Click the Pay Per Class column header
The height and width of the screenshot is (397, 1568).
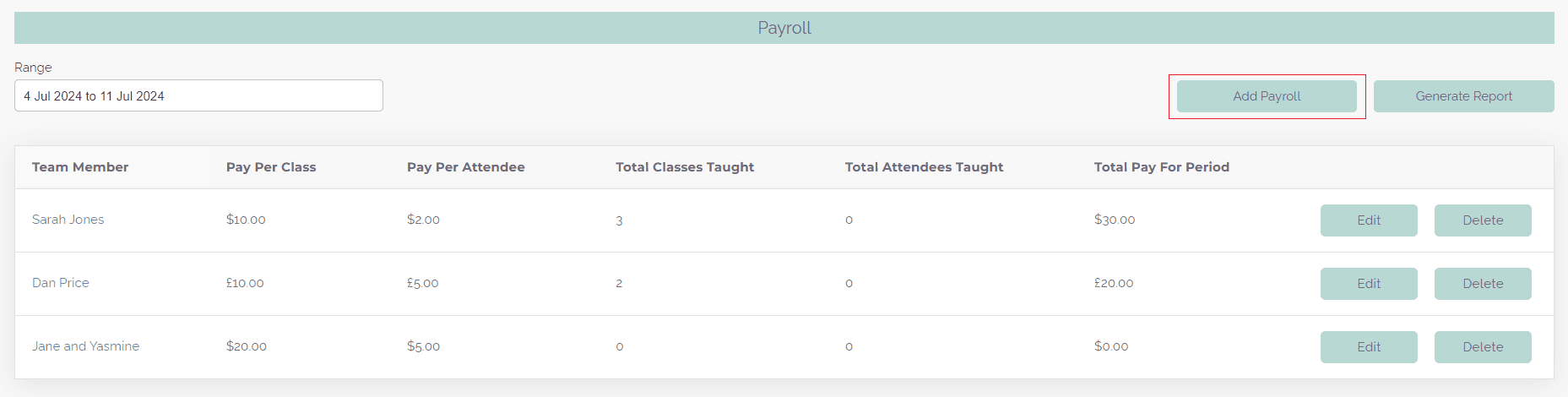coord(271,167)
